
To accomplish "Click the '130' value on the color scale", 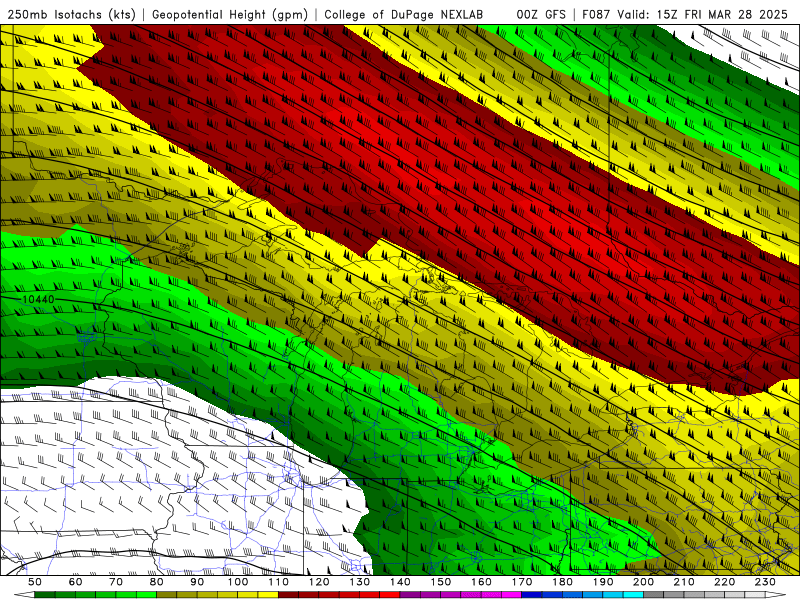I will (x=360, y=582).
